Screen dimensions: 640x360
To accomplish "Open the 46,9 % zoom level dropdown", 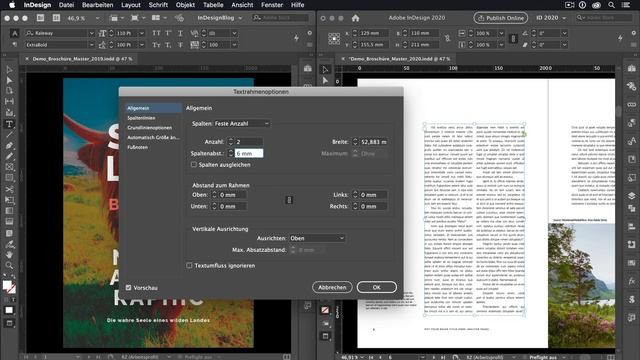I will [x=97, y=18].
